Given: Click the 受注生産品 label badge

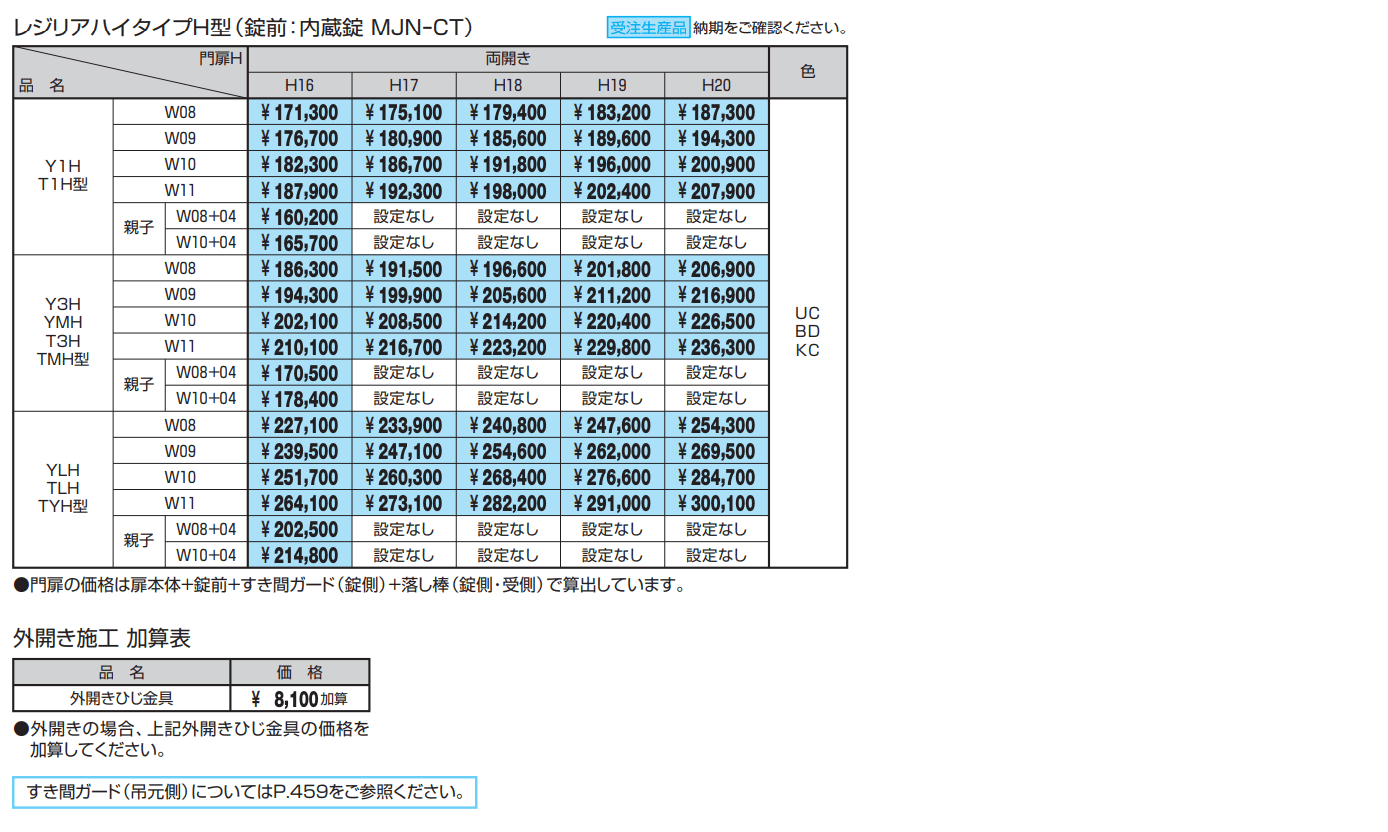Looking at the screenshot, I should tap(645, 27).
